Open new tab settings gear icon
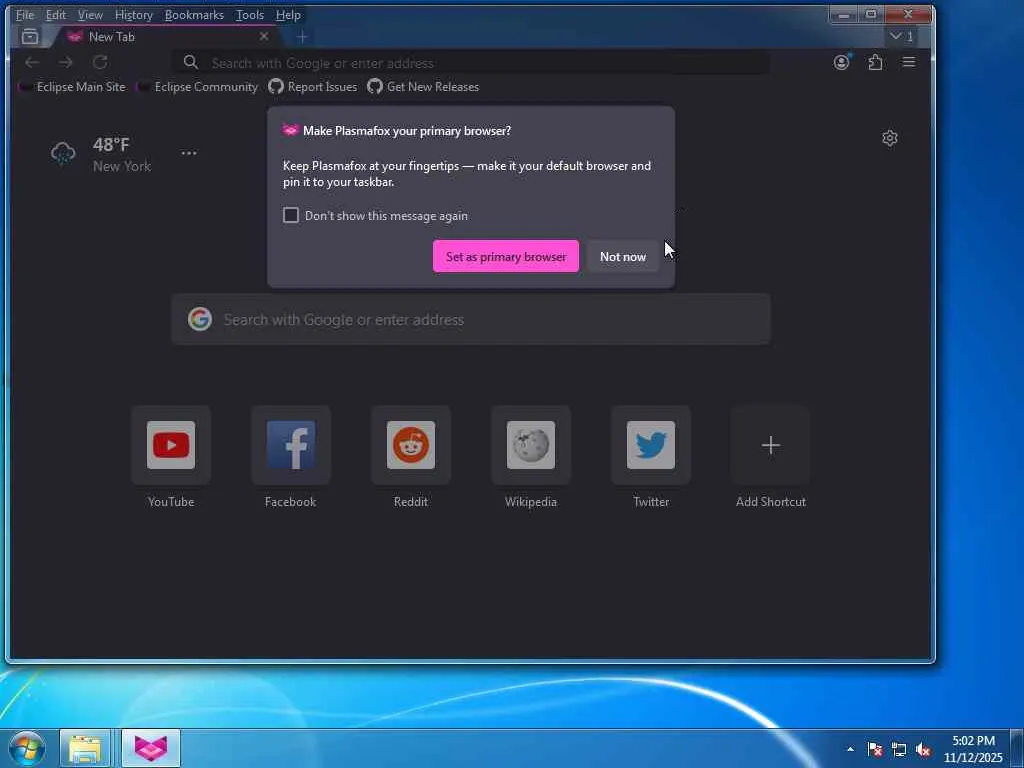1024x768 pixels. 889,138
